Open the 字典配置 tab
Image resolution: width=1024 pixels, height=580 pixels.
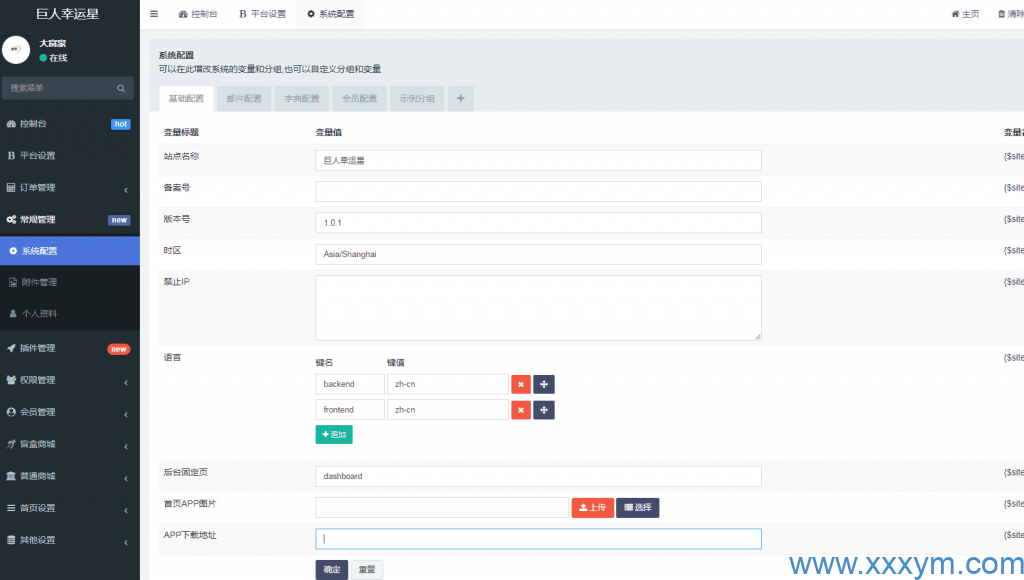point(301,99)
